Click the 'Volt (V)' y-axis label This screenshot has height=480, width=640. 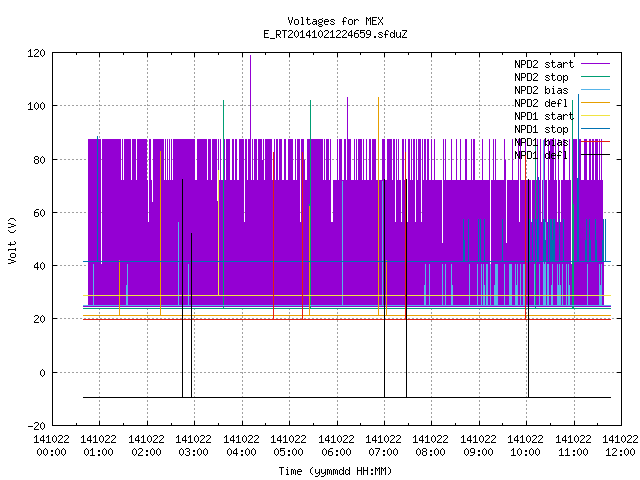(12, 240)
